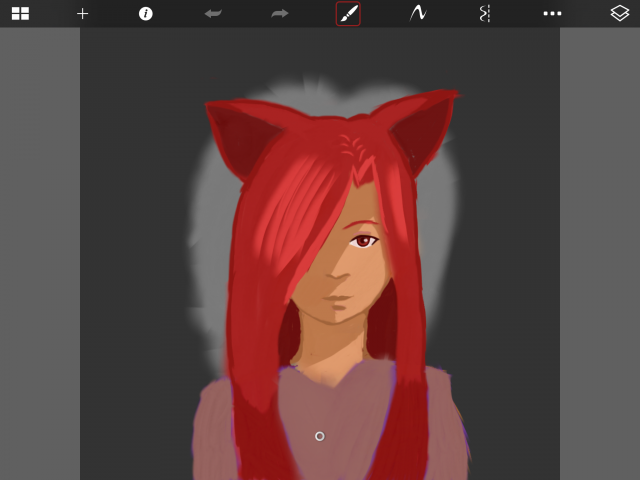The height and width of the screenshot is (480, 640).
Task: Tap the brush puck on the canvas
Action: click(x=320, y=436)
